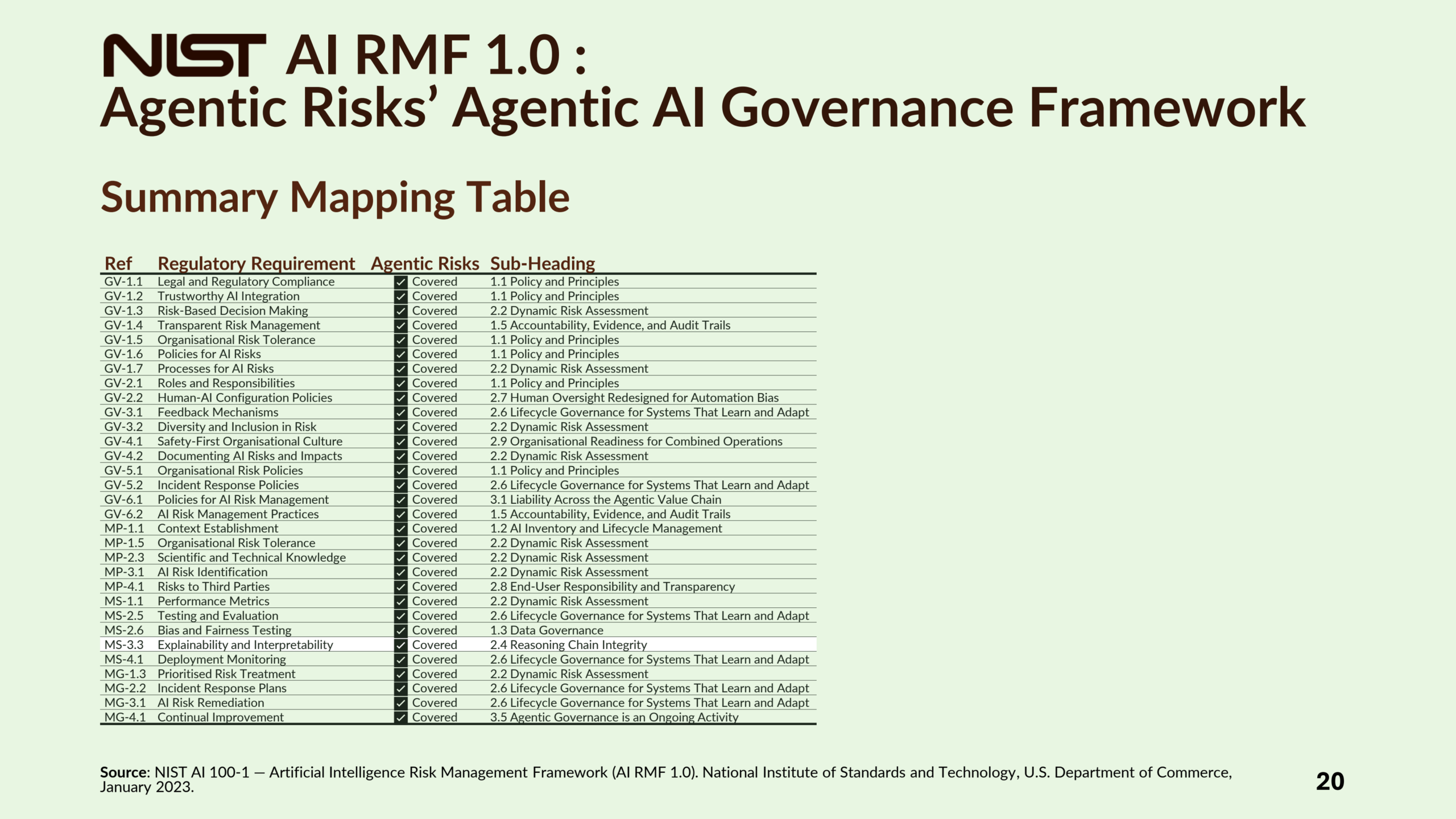Click Policies for AI Risks cell
This screenshot has height=819, width=1456.
[x=209, y=354]
